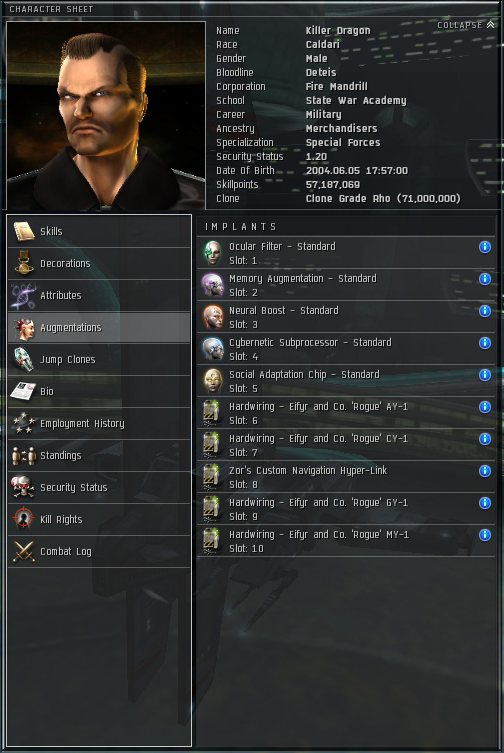Image resolution: width=504 pixels, height=753 pixels.
Task: Show info for Ocular Filter implant
Action: click(x=485, y=247)
